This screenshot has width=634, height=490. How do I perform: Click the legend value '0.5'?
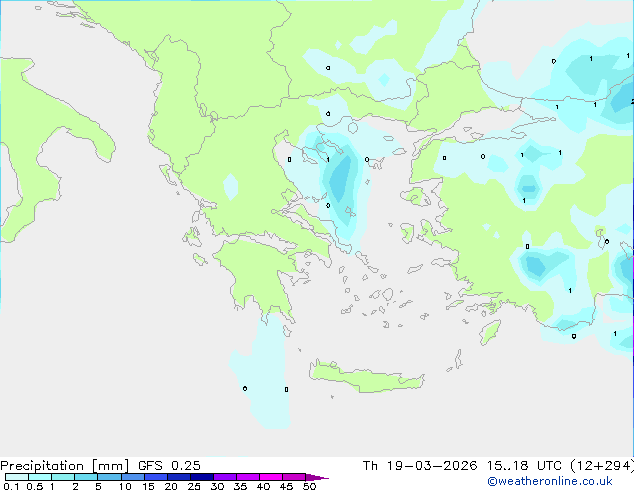(34, 486)
